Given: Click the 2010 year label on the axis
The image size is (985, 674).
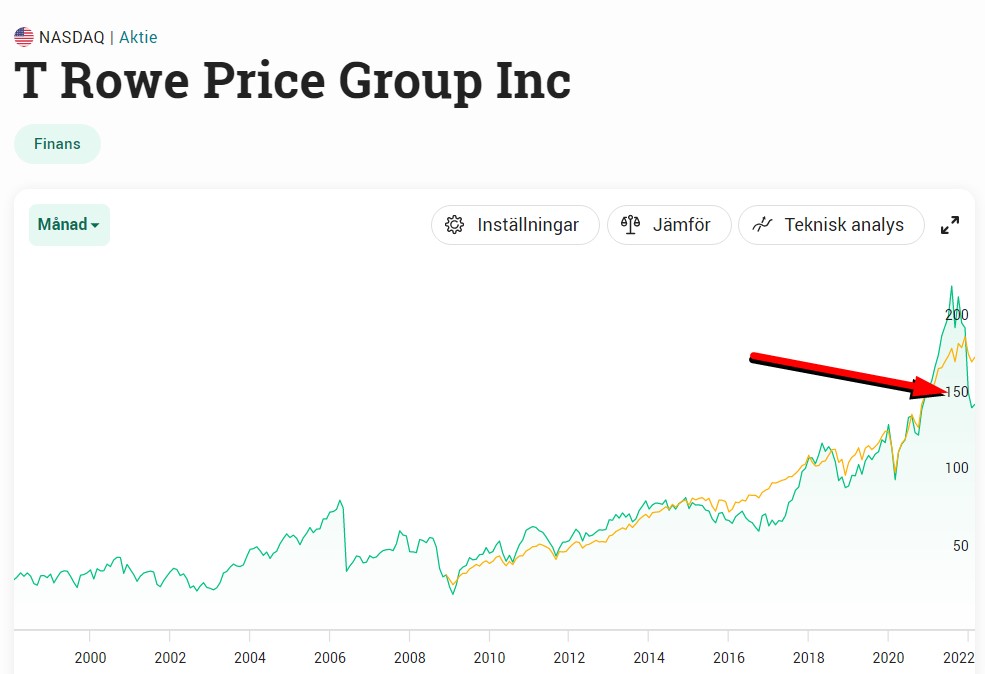Looking at the screenshot, I should click(489, 657).
